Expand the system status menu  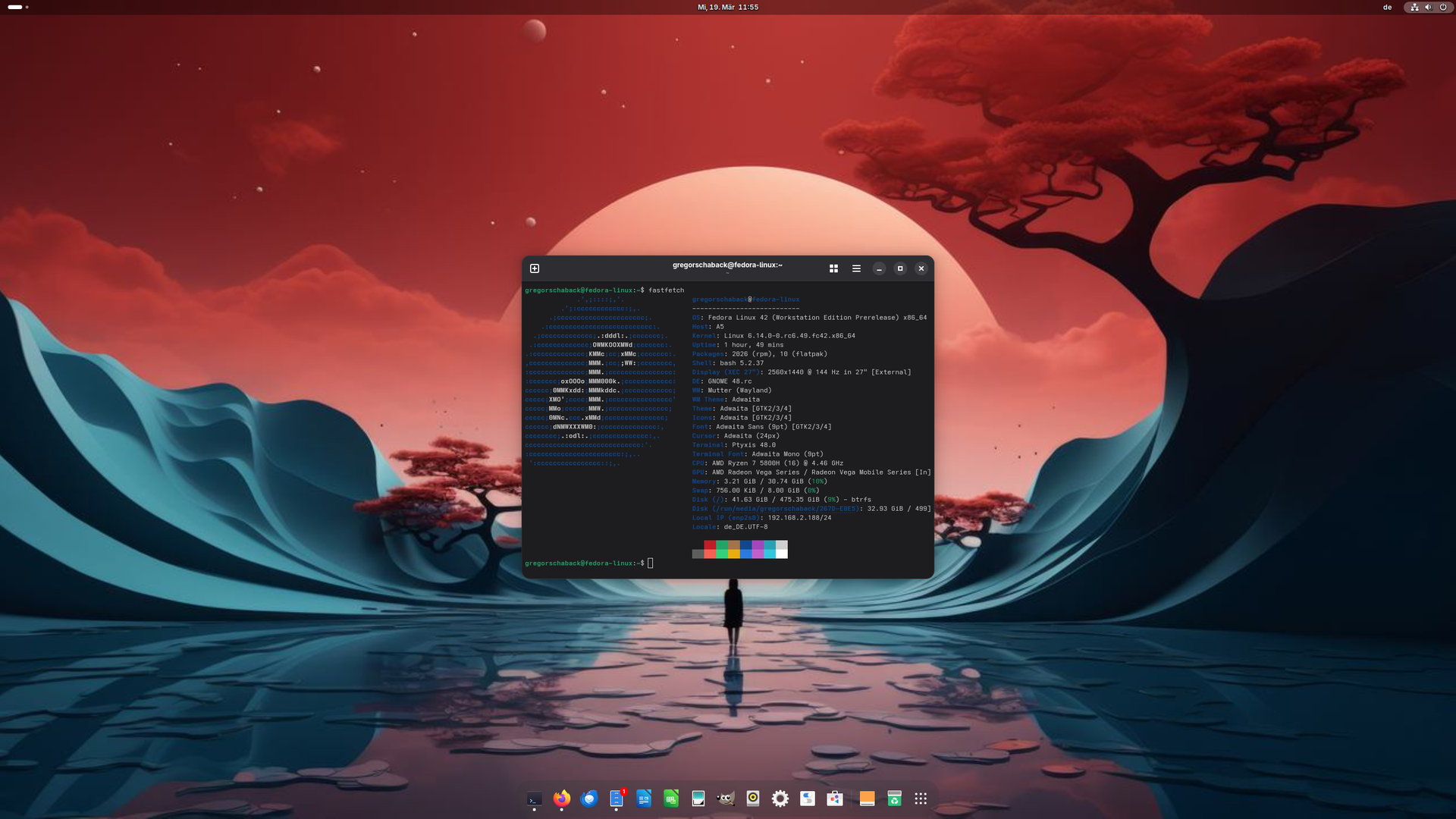pos(1428,7)
